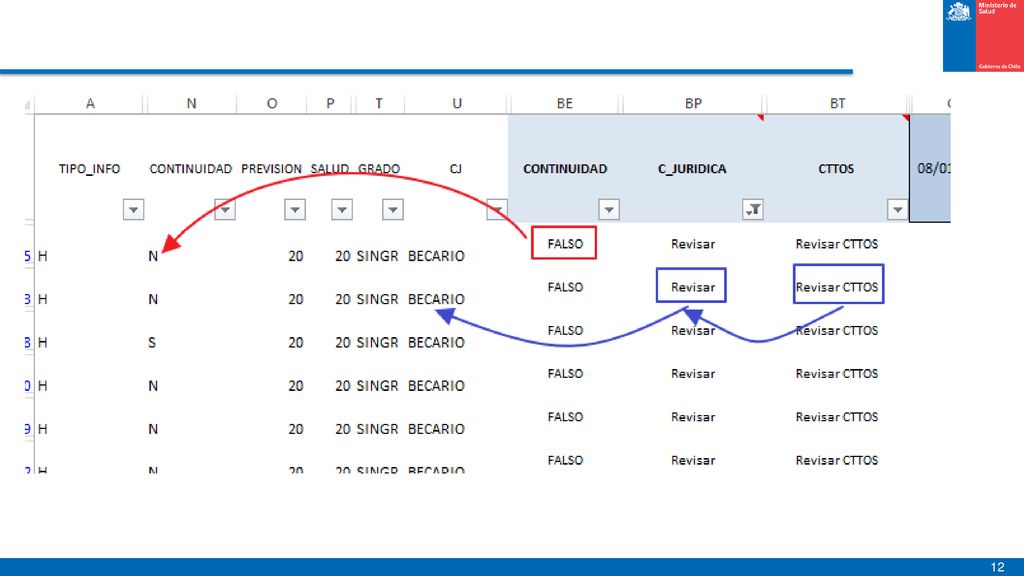Viewport: 1024px width, 576px height.
Task: Click row header number 9
Action: coord(27,429)
